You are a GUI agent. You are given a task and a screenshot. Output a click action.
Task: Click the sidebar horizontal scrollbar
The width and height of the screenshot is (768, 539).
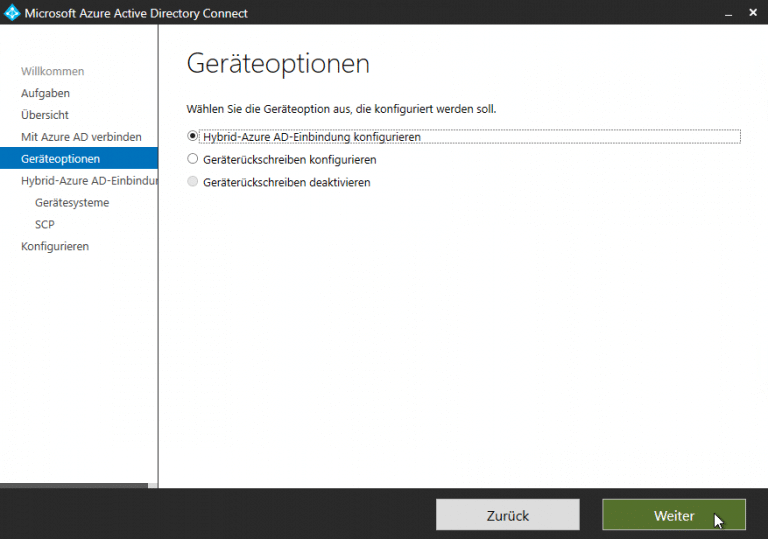coord(74,485)
